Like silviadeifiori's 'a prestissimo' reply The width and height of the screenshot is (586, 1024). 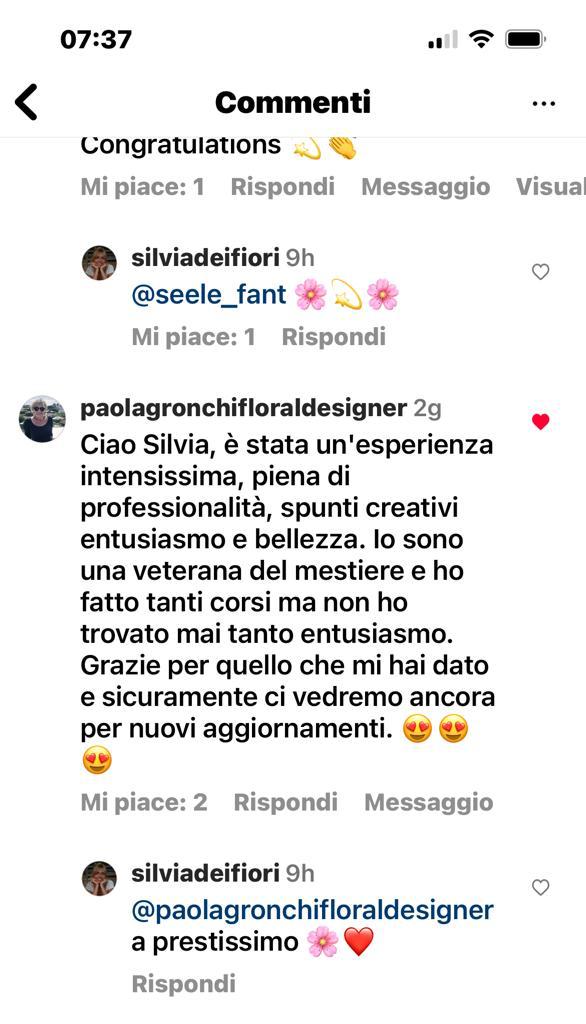[540, 888]
